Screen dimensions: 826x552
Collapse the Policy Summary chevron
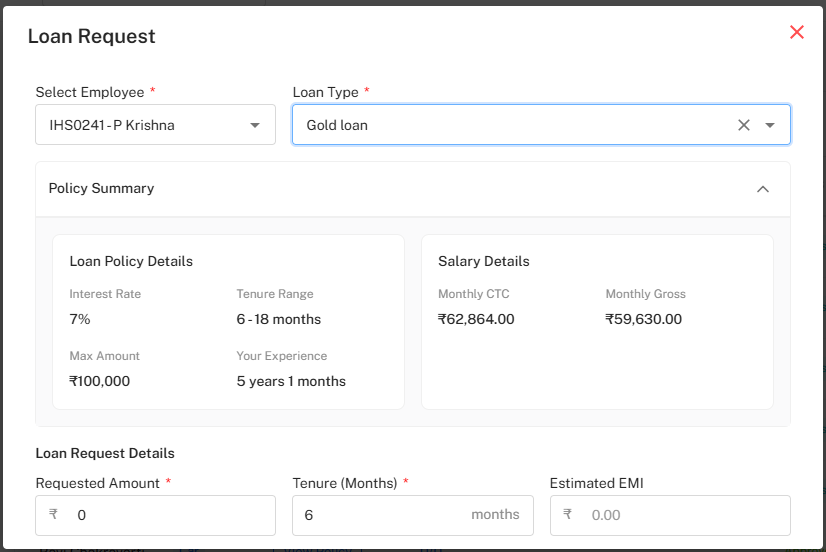click(x=762, y=189)
